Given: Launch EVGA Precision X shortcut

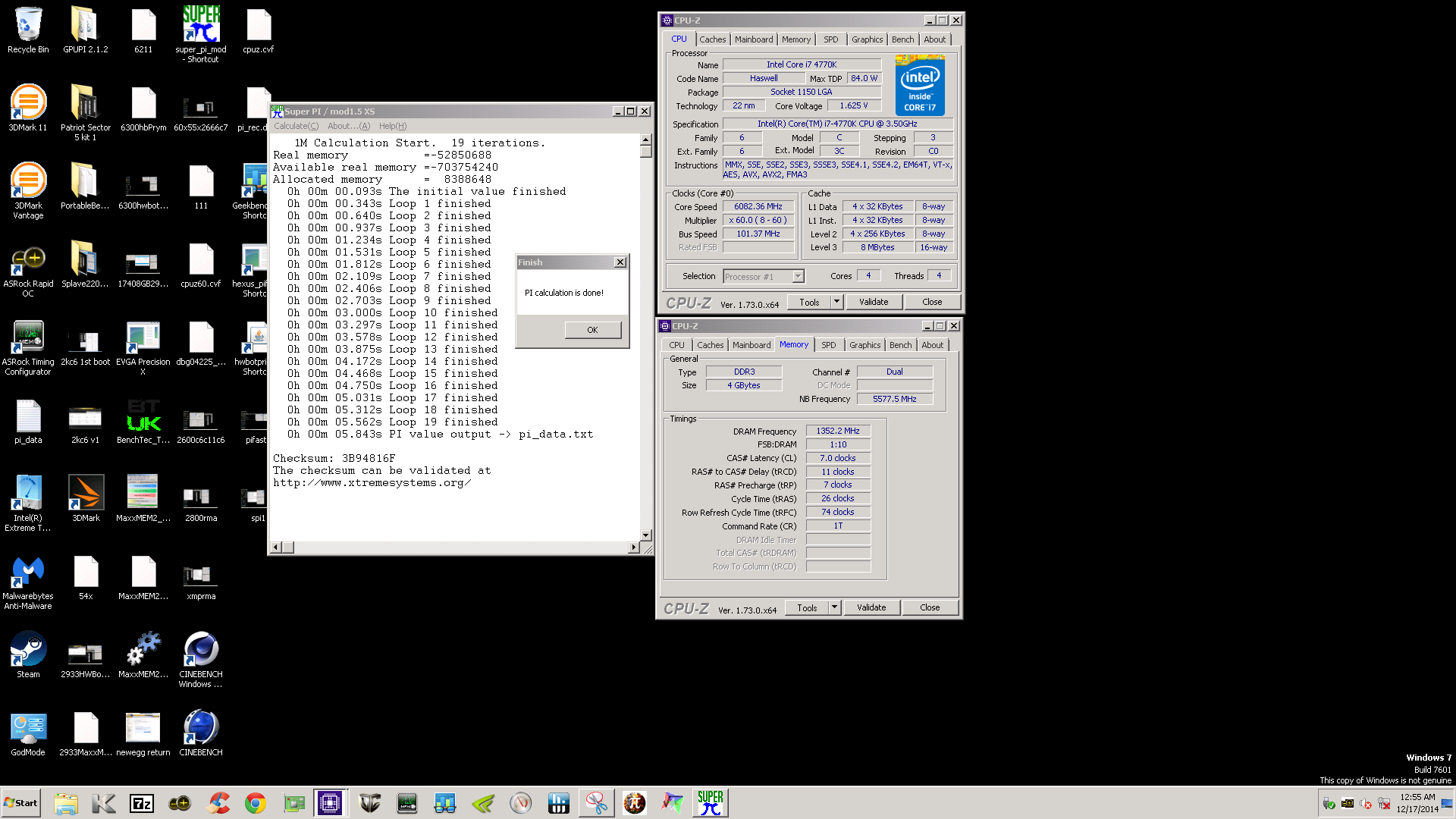Looking at the screenshot, I should [143, 347].
